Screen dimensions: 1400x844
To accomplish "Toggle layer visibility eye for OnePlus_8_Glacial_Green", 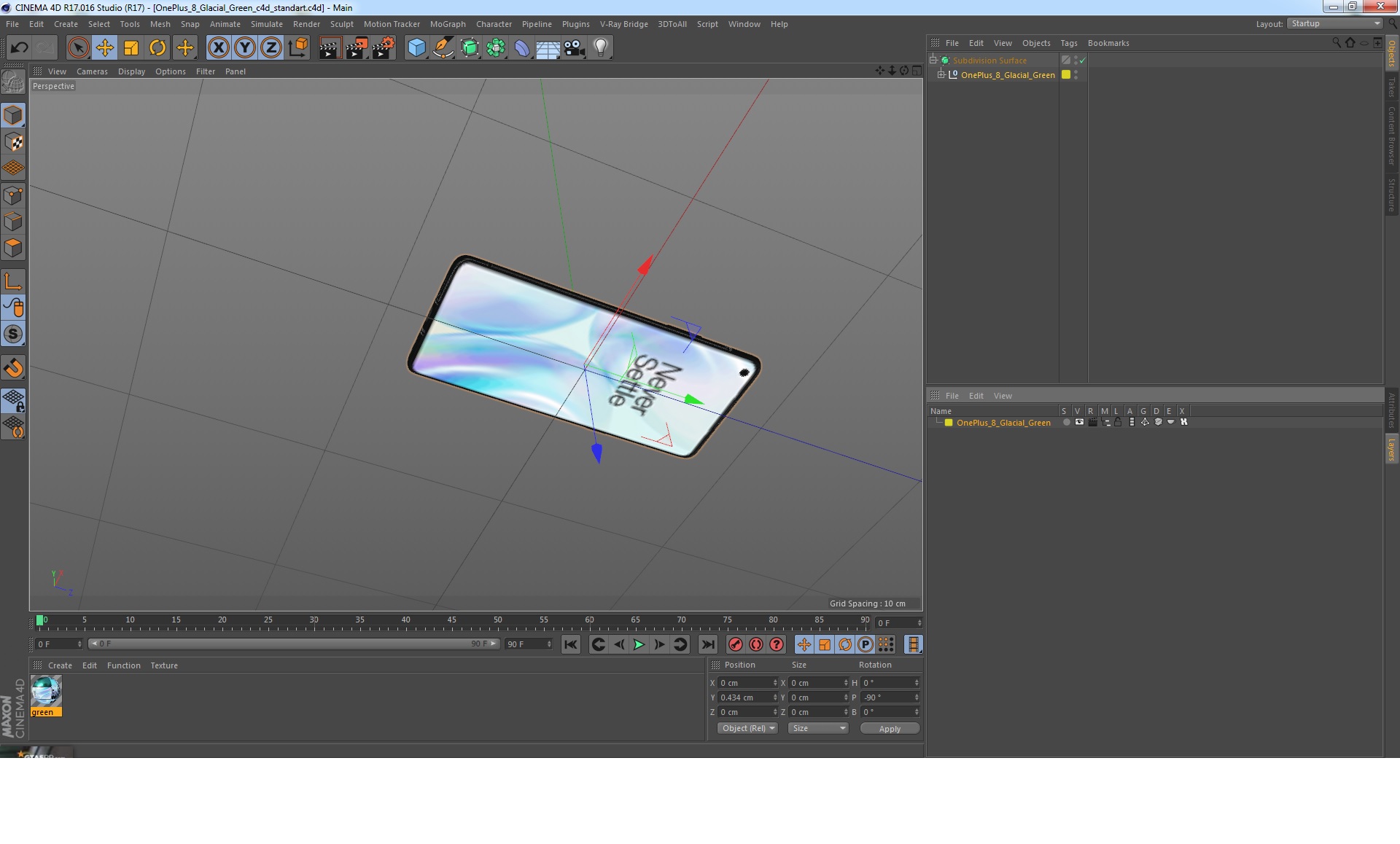I will coord(1079,422).
